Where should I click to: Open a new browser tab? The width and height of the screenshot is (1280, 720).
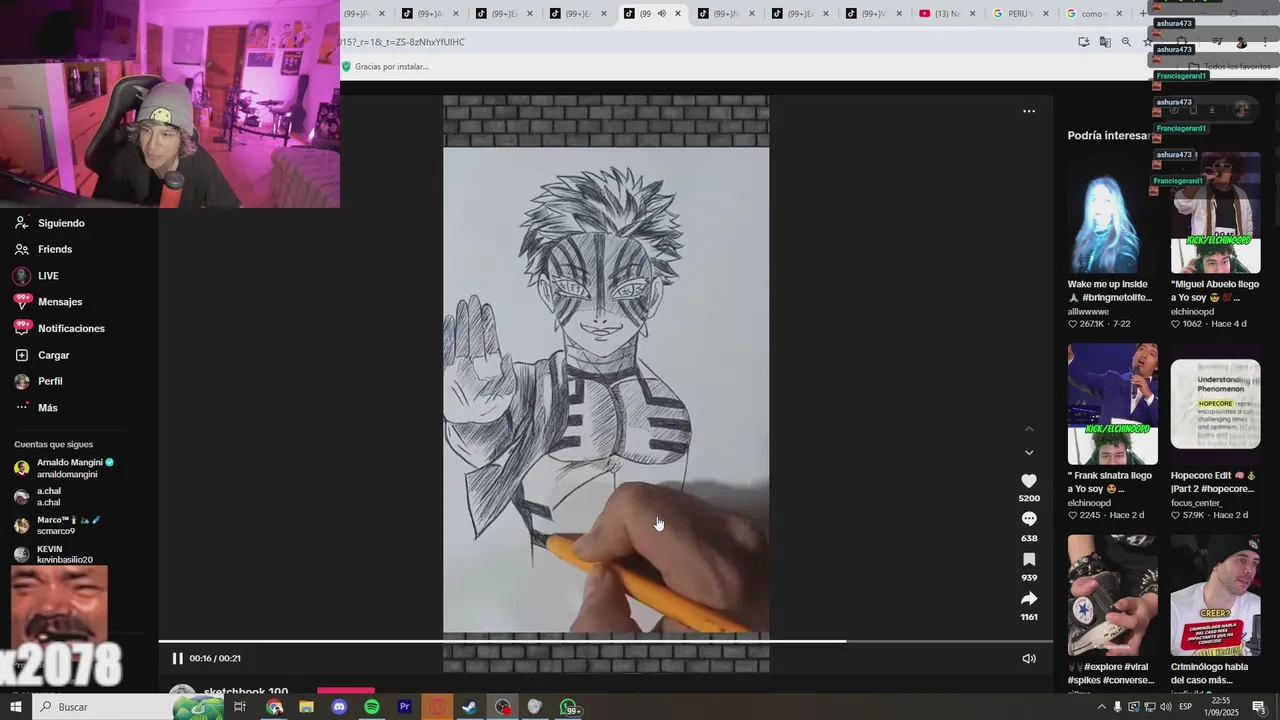pyautogui.click(x=1143, y=14)
